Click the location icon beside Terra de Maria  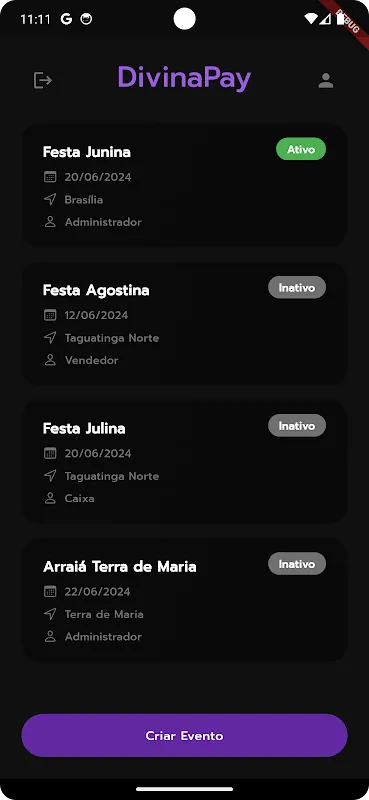coord(50,614)
